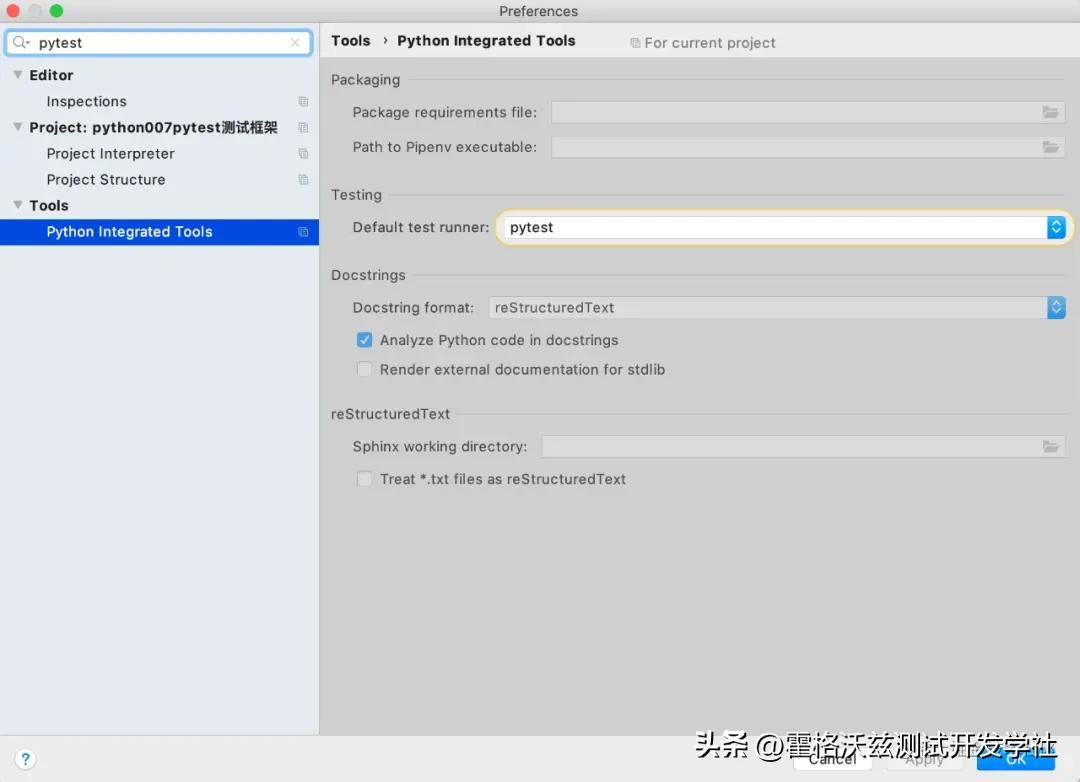Open the Docstring format dropdown

tap(1056, 307)
